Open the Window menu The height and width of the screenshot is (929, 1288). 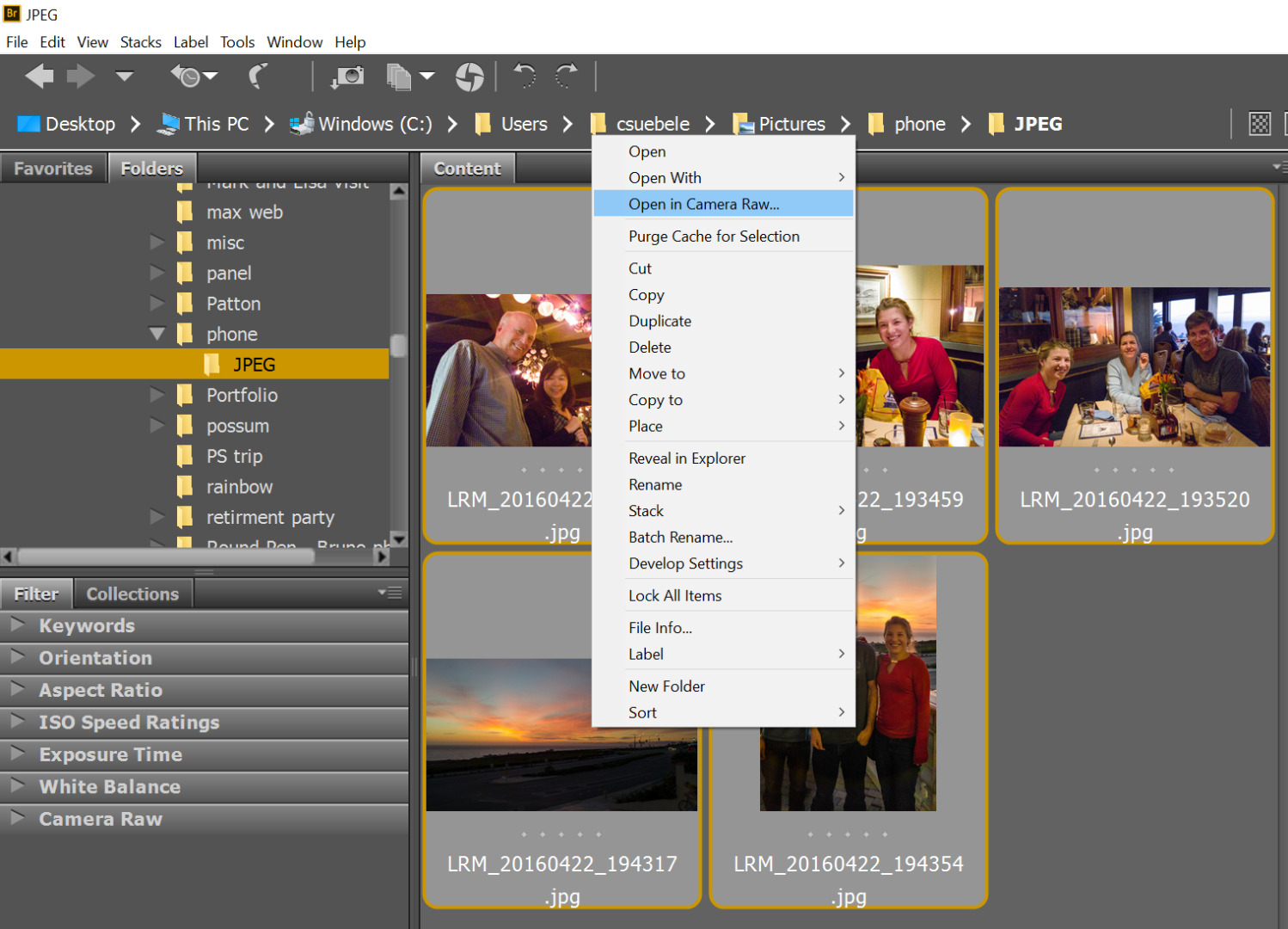click(x=295, y=42)
